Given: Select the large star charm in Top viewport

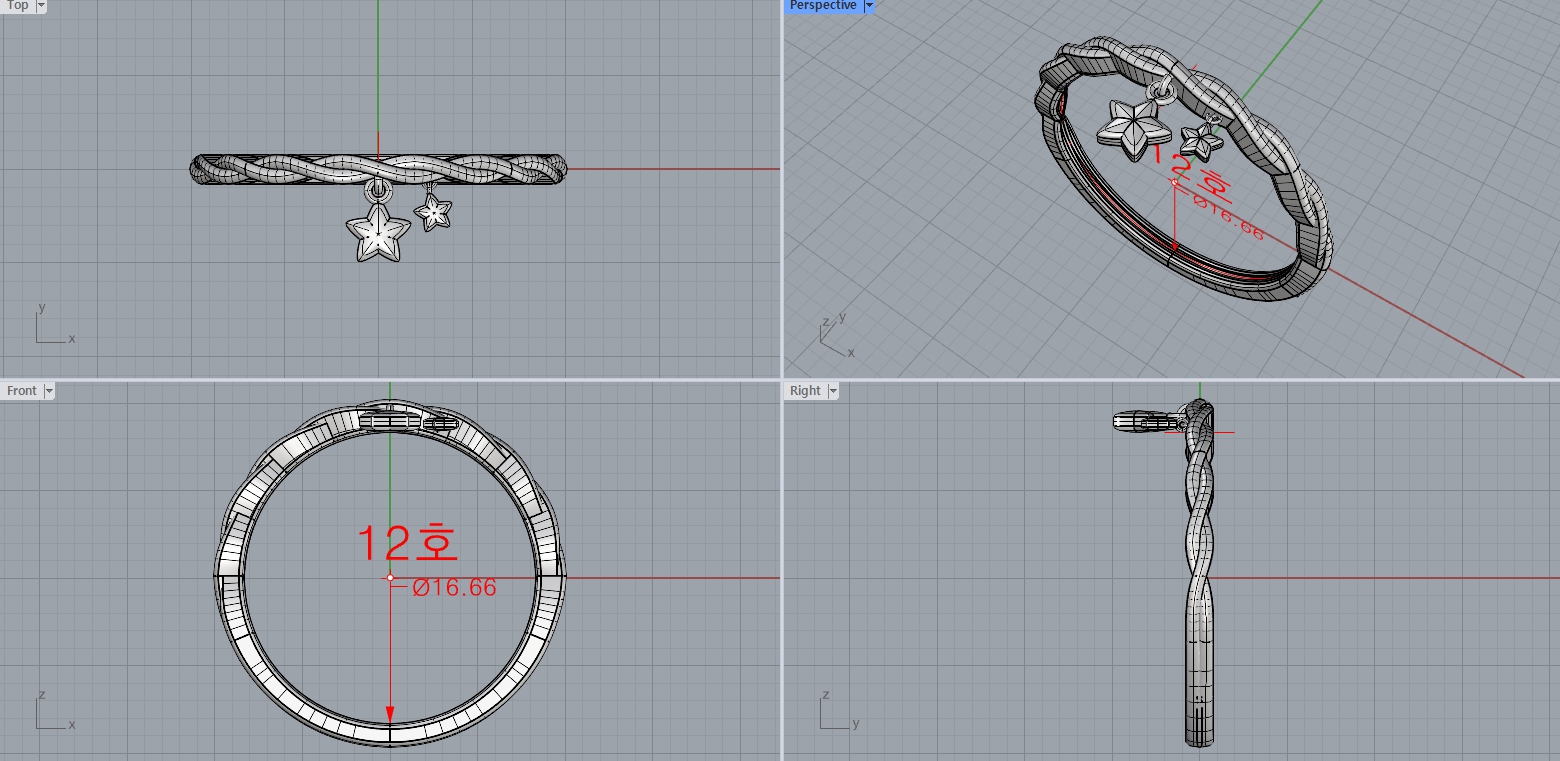Looking at the screenshot, I should click(378, 233).
